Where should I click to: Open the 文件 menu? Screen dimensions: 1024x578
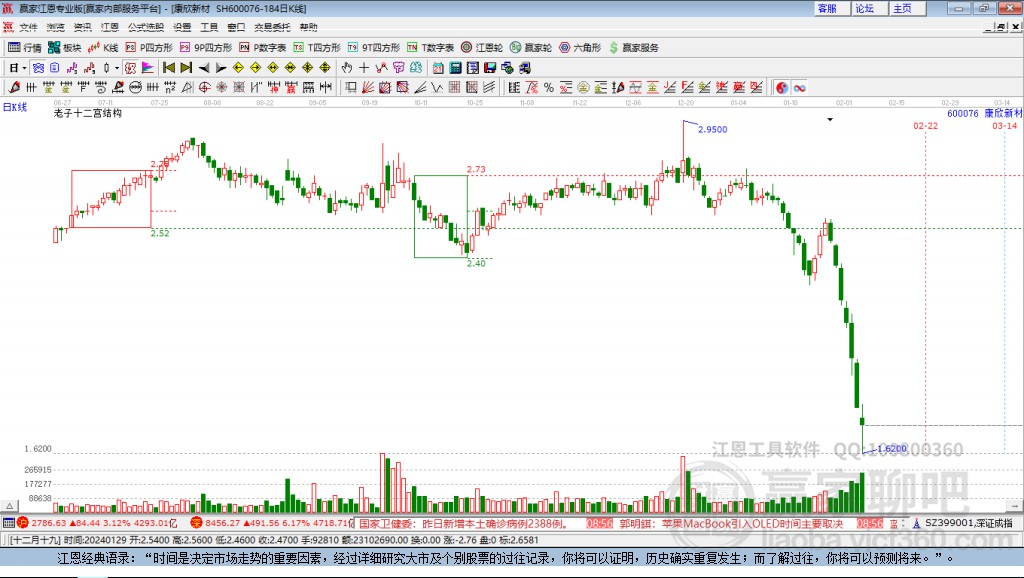click(29, 27)
